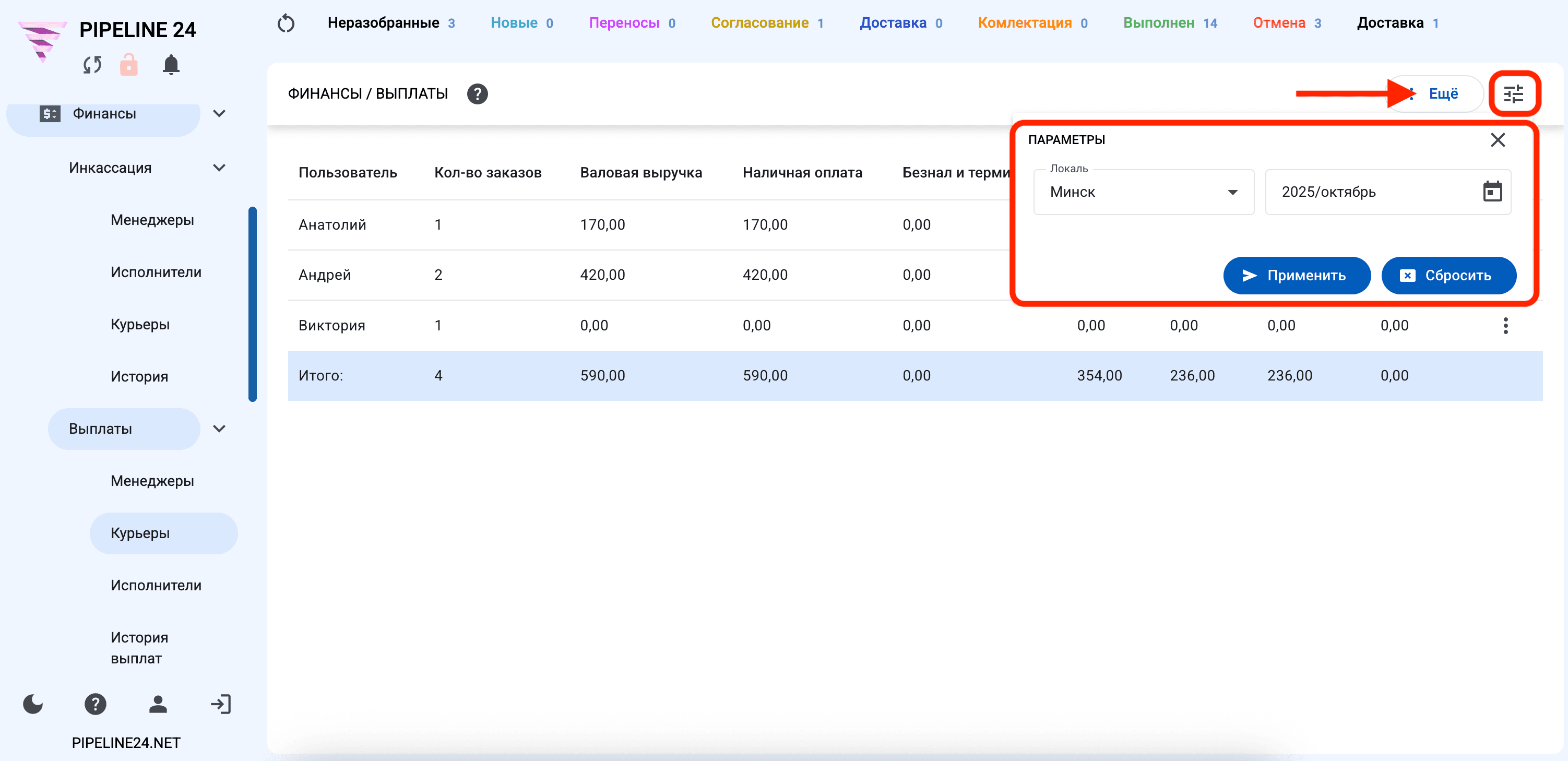Open the Отмена tab
Viewport: 1568px width, 761px height.
(x=1287, y=23)
